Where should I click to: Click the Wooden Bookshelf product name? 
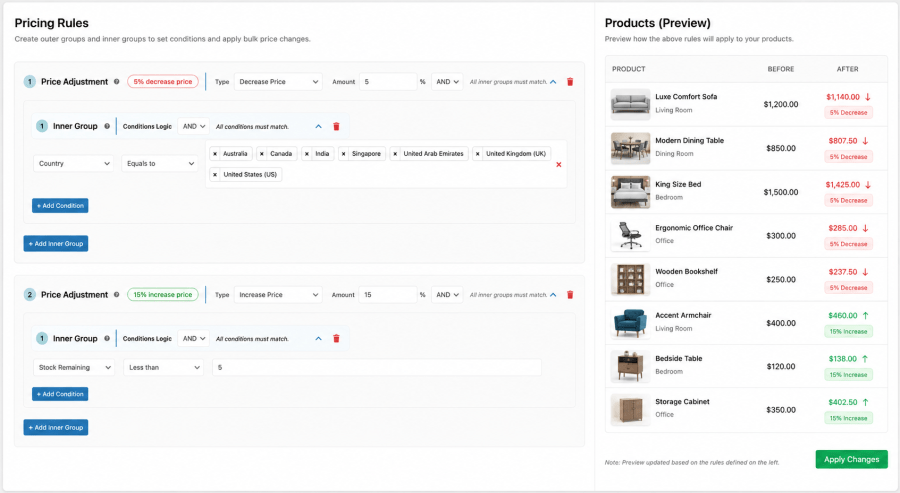[686, 271]
